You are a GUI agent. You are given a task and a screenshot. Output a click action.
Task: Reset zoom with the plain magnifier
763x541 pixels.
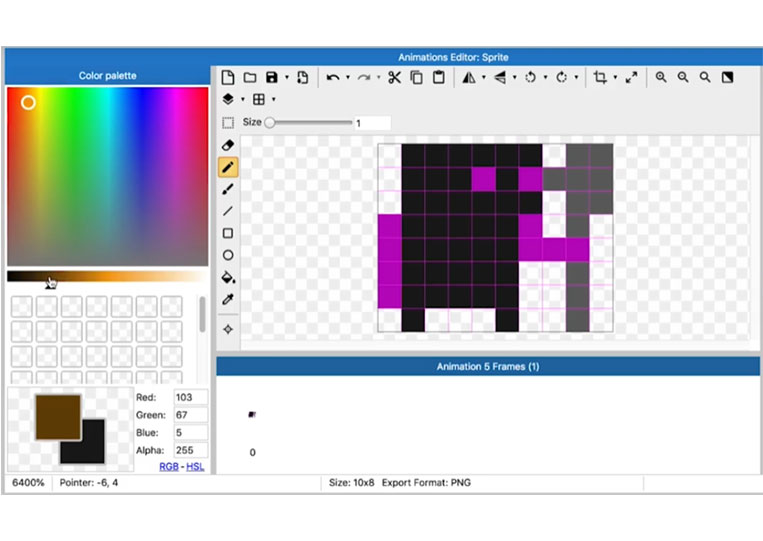705,77
